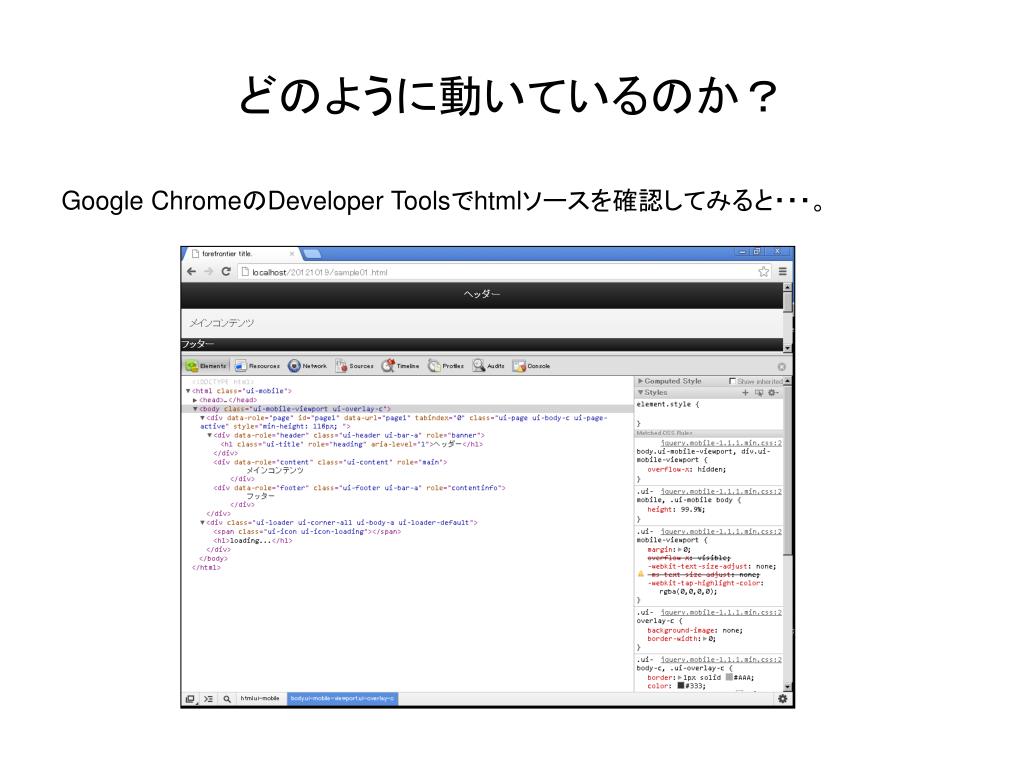Close the forefrontier title tab
1024x768 pixels.
291,253
